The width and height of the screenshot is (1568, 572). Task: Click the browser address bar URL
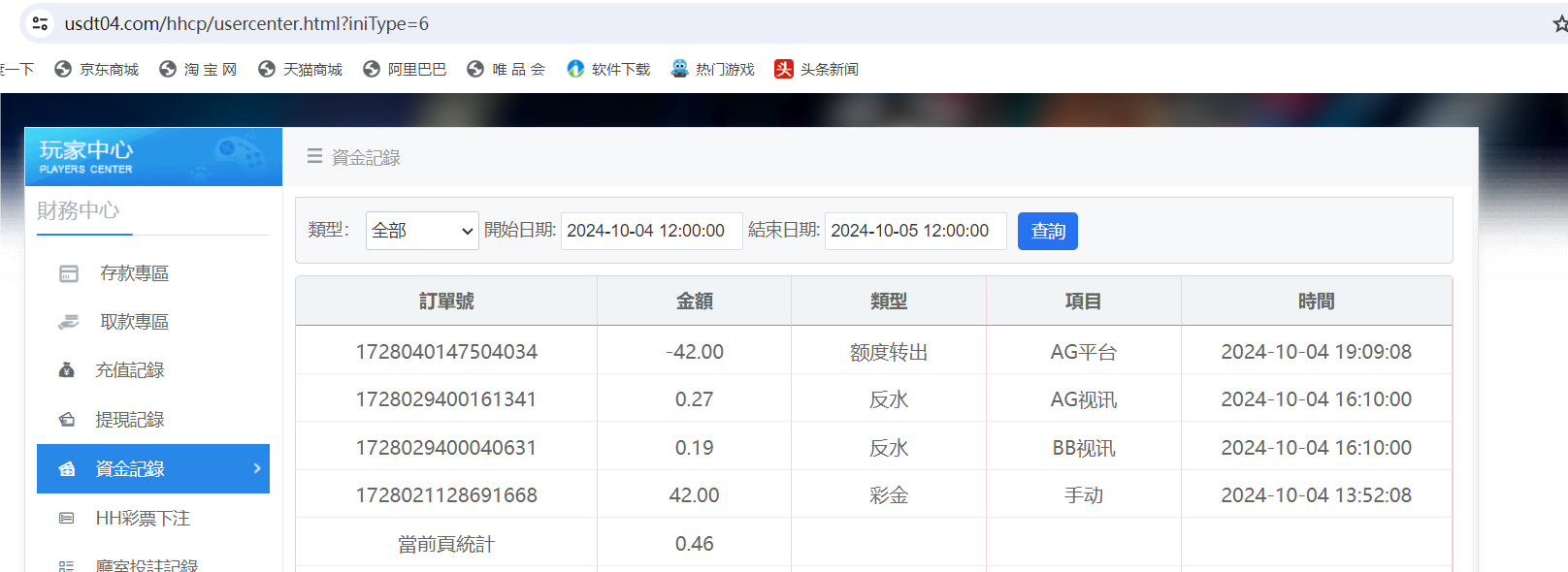246,23
